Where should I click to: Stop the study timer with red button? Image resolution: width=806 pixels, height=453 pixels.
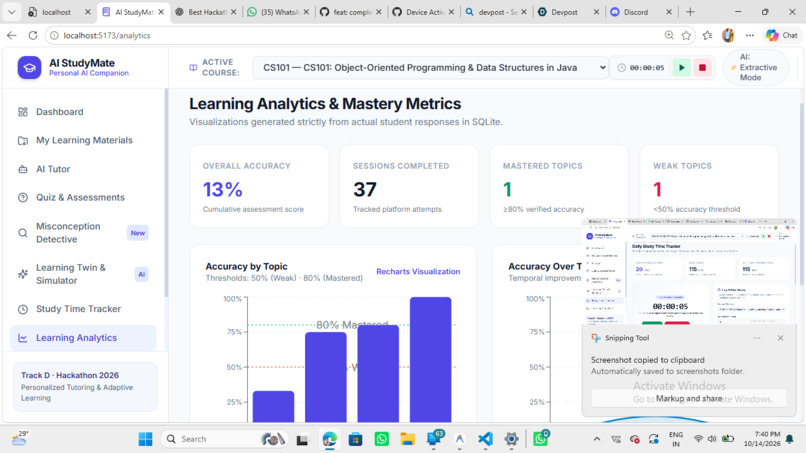[702, 68]
